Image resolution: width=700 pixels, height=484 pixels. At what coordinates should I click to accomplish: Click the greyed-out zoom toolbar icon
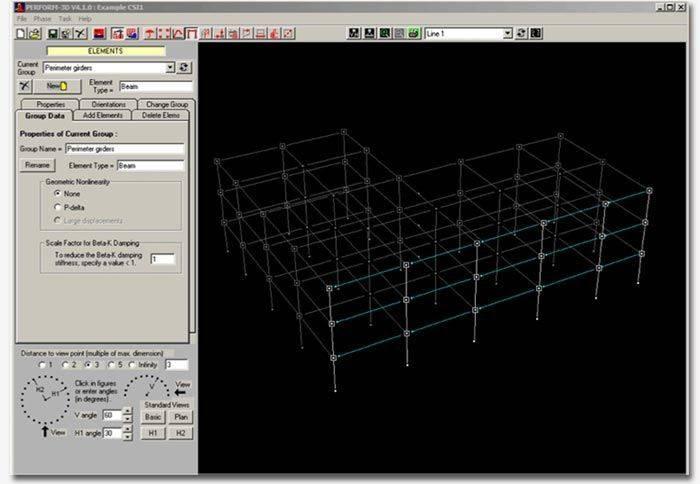[399, 33]
